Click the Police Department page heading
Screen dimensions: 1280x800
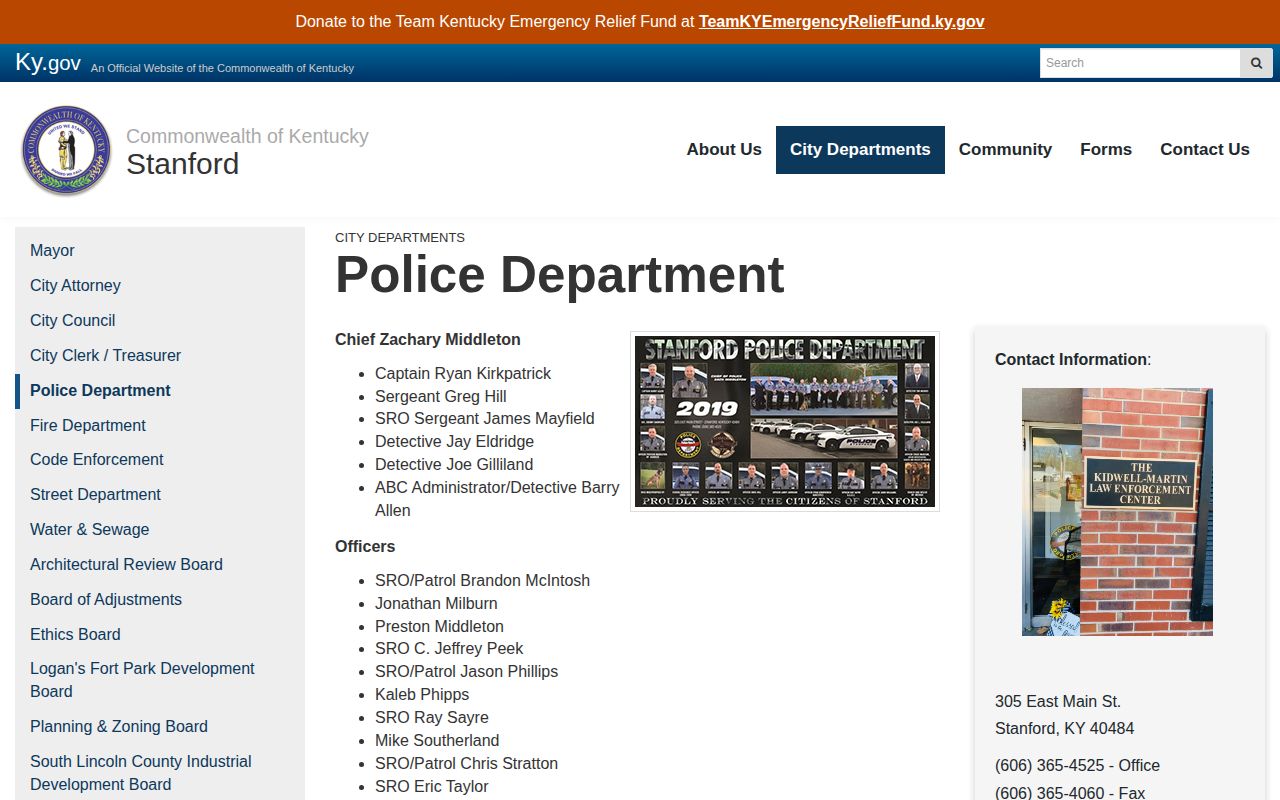pyautogui.click(x=559, y=274)
